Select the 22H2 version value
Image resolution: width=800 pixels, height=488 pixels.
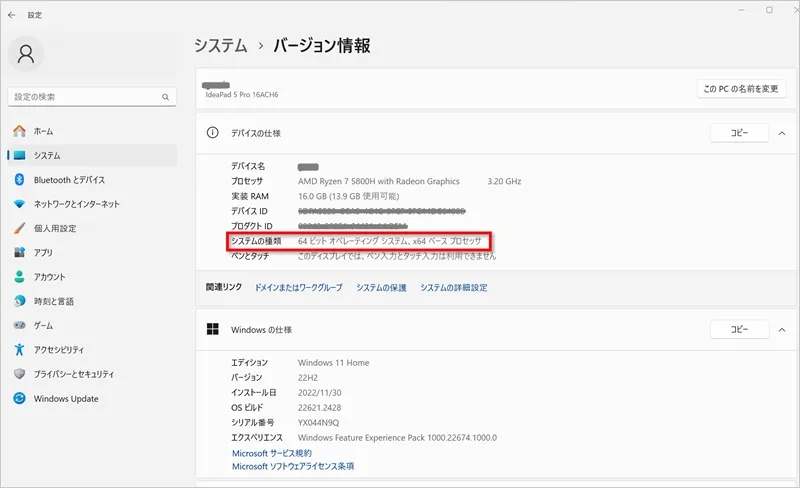pos(308,378)
